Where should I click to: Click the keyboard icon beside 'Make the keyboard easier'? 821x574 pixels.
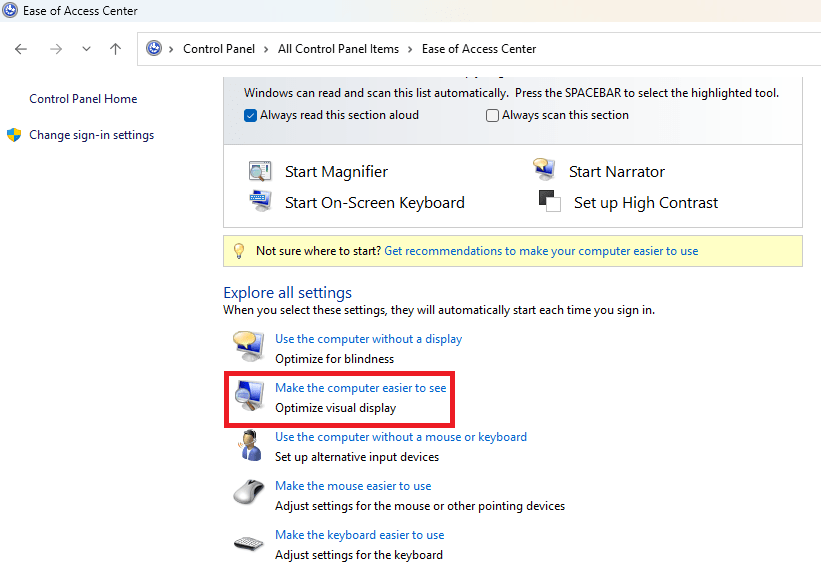pos(249,544)
